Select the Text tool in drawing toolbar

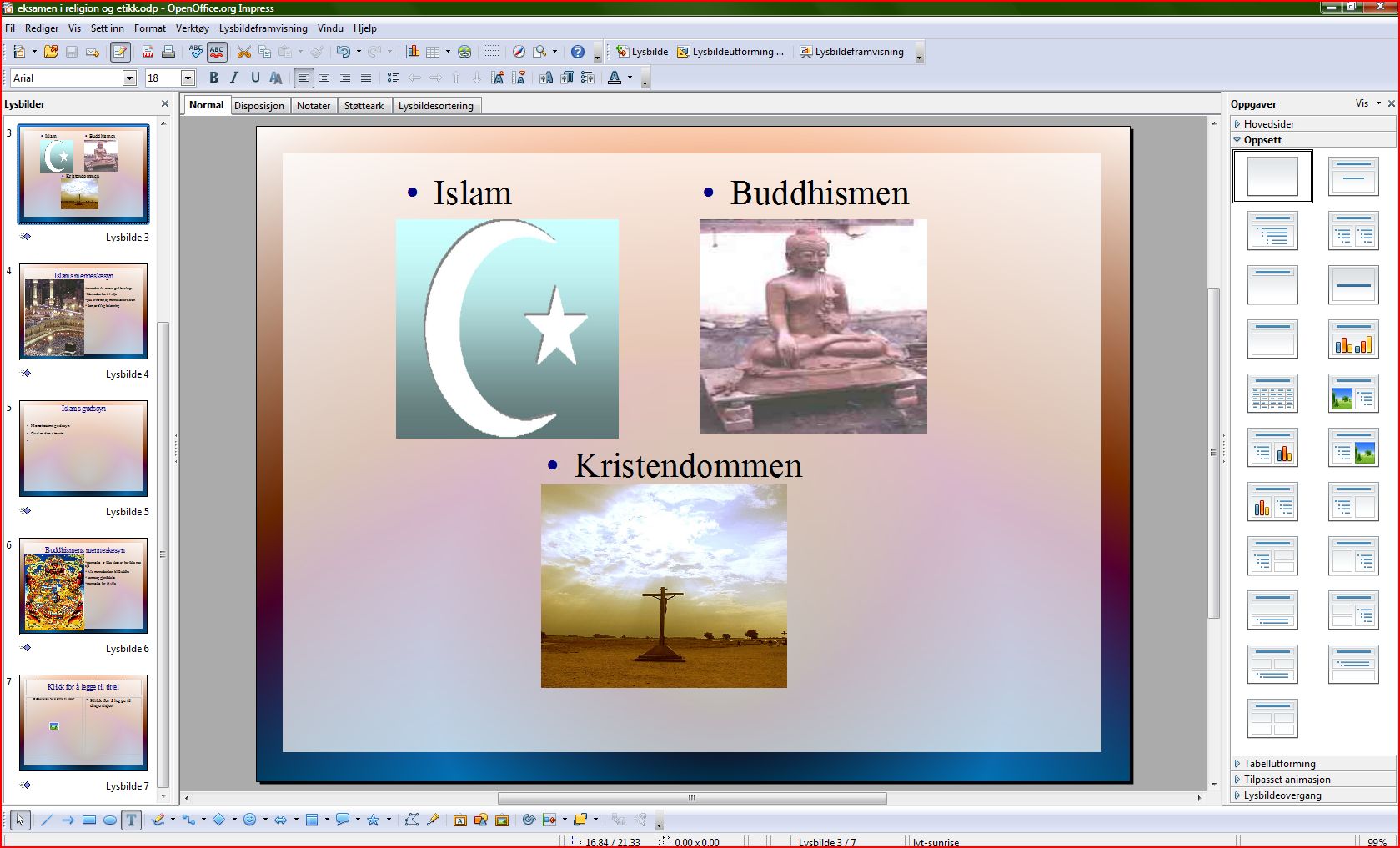131,820
